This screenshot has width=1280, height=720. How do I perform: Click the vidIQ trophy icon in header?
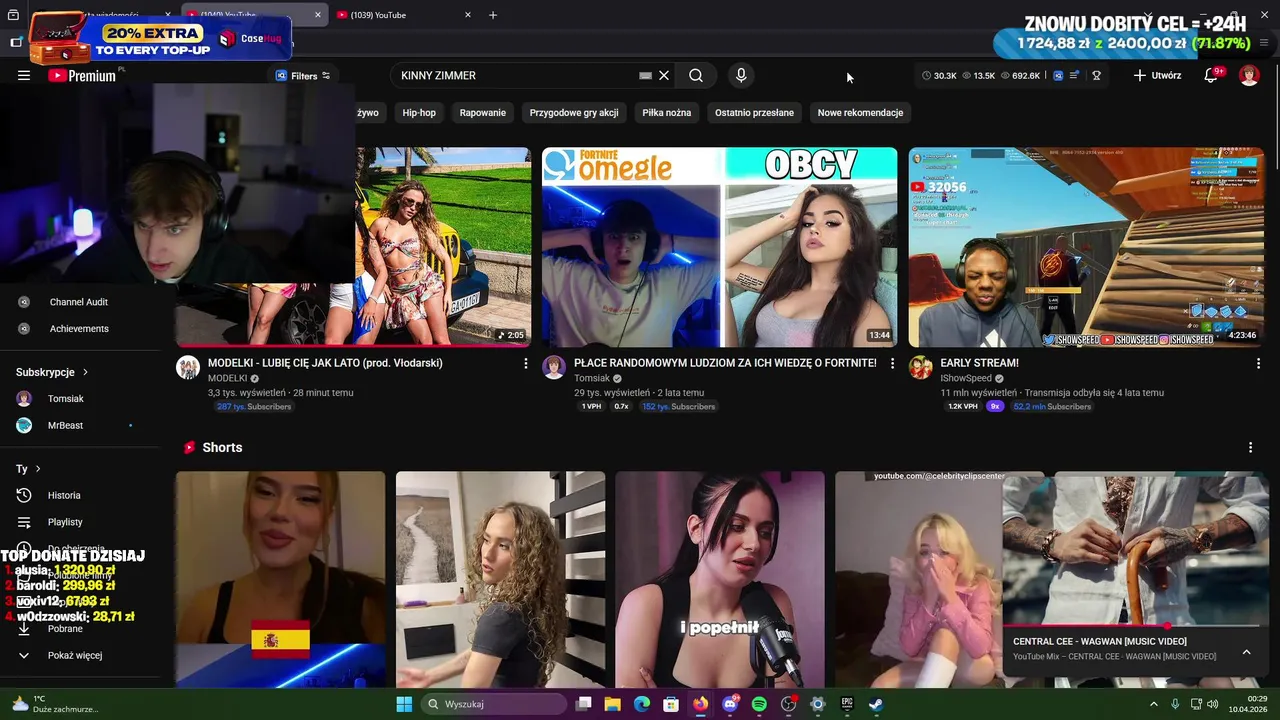click(x=1097, y=75)
